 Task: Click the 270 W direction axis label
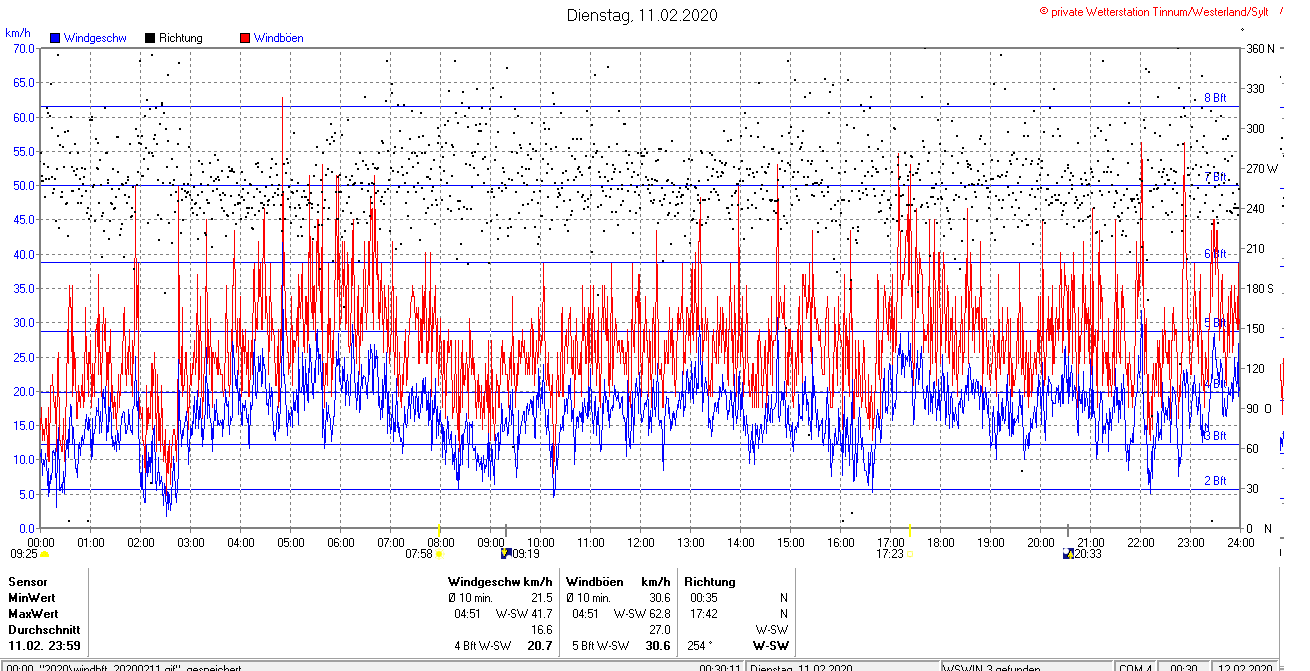(1261, 168)
